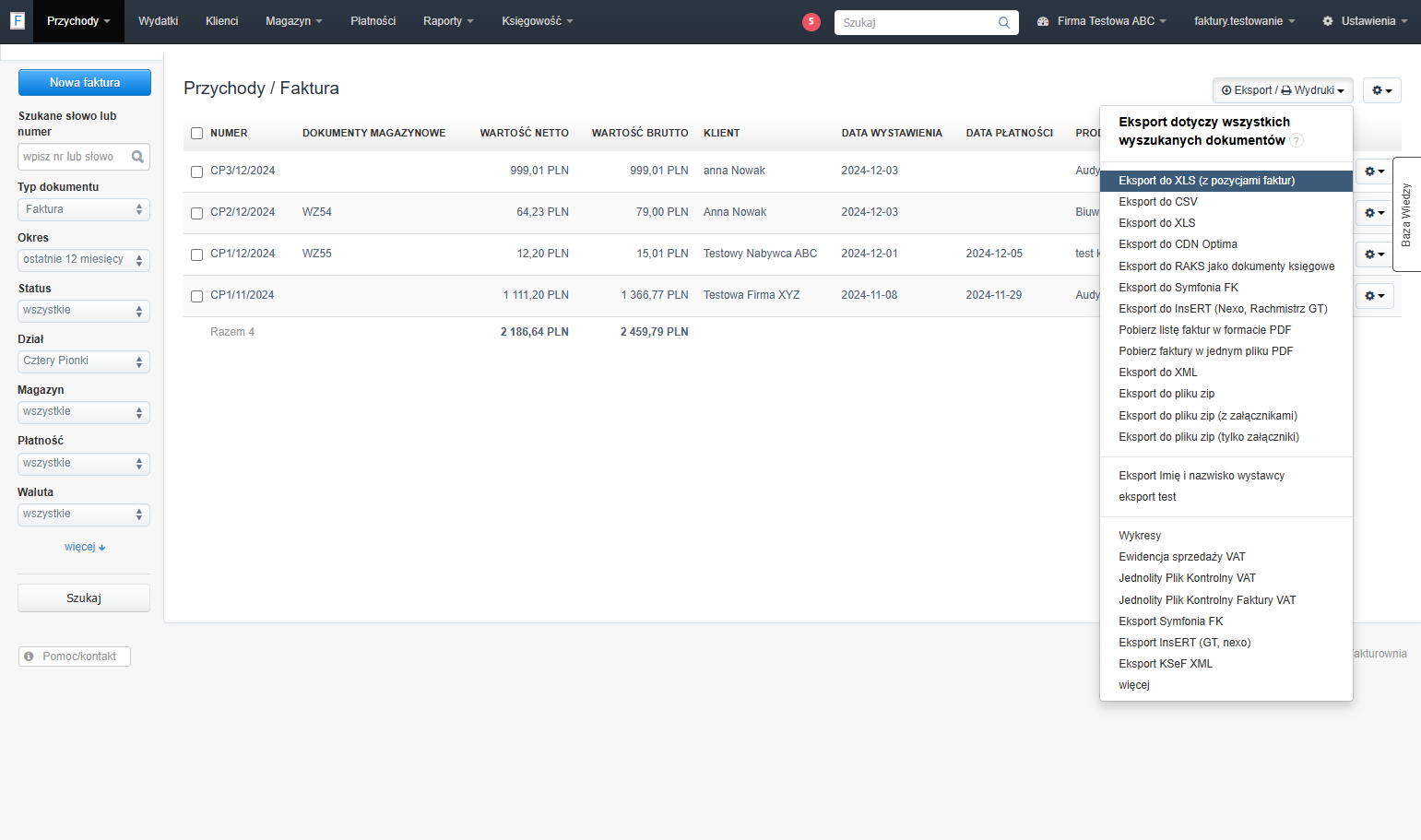Check the box for invoice CP1/11/2024
1421x840 pixels.
pos(196,296)
